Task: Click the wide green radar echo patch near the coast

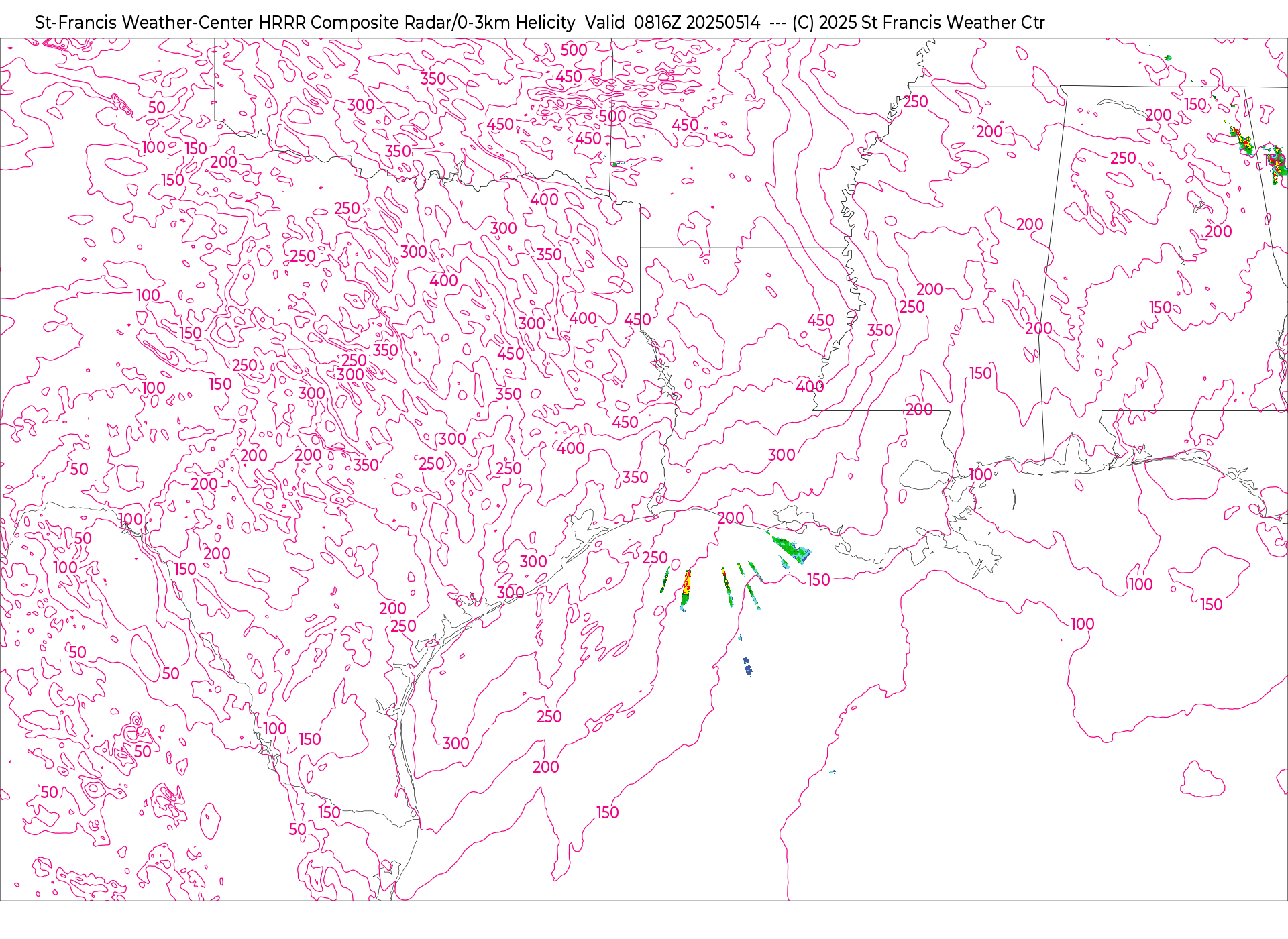Action: (x=792, y=549)
